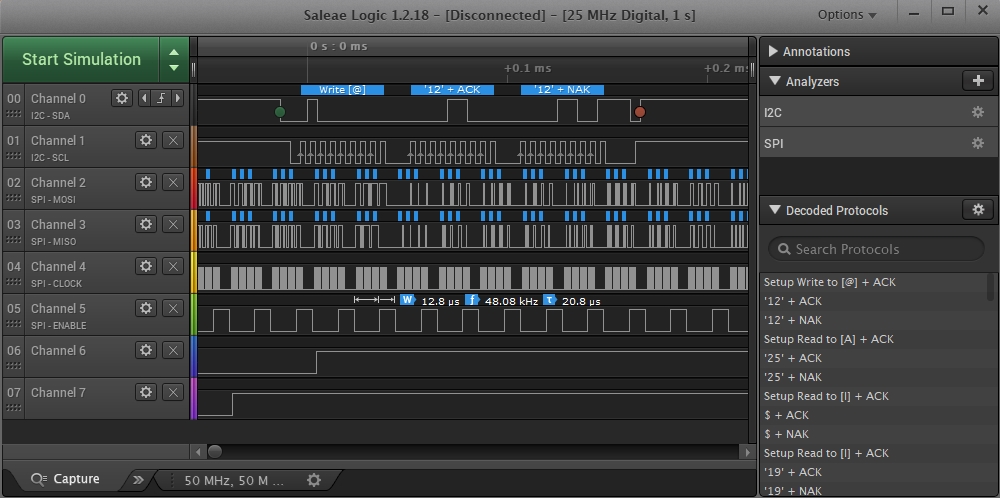Open Channel 1 settings gear
Screen dimensions: 1000x498
click(146, 140)
